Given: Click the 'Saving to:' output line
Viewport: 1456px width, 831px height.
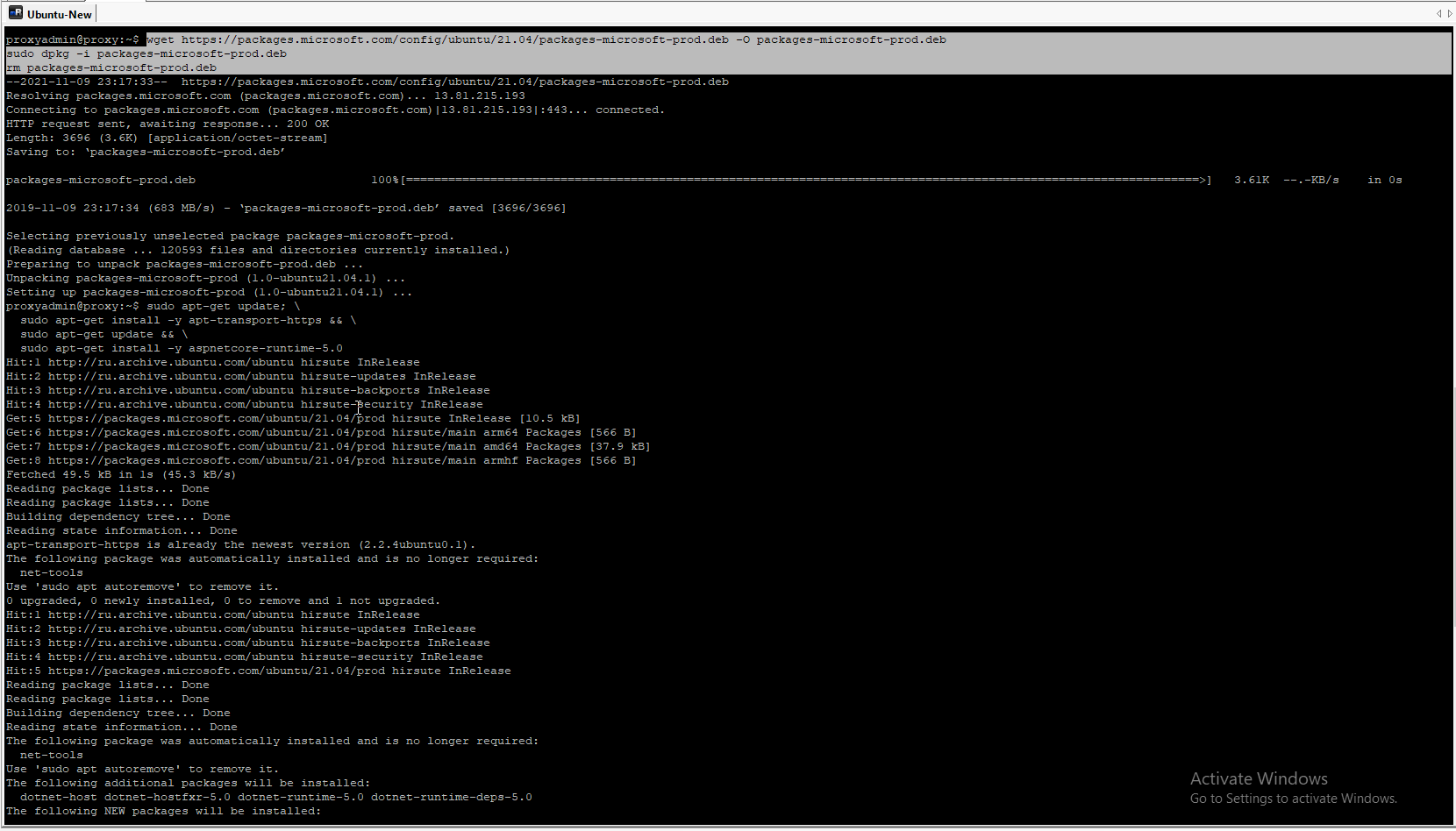Looking at the screenshot, I should coord(146,152).
